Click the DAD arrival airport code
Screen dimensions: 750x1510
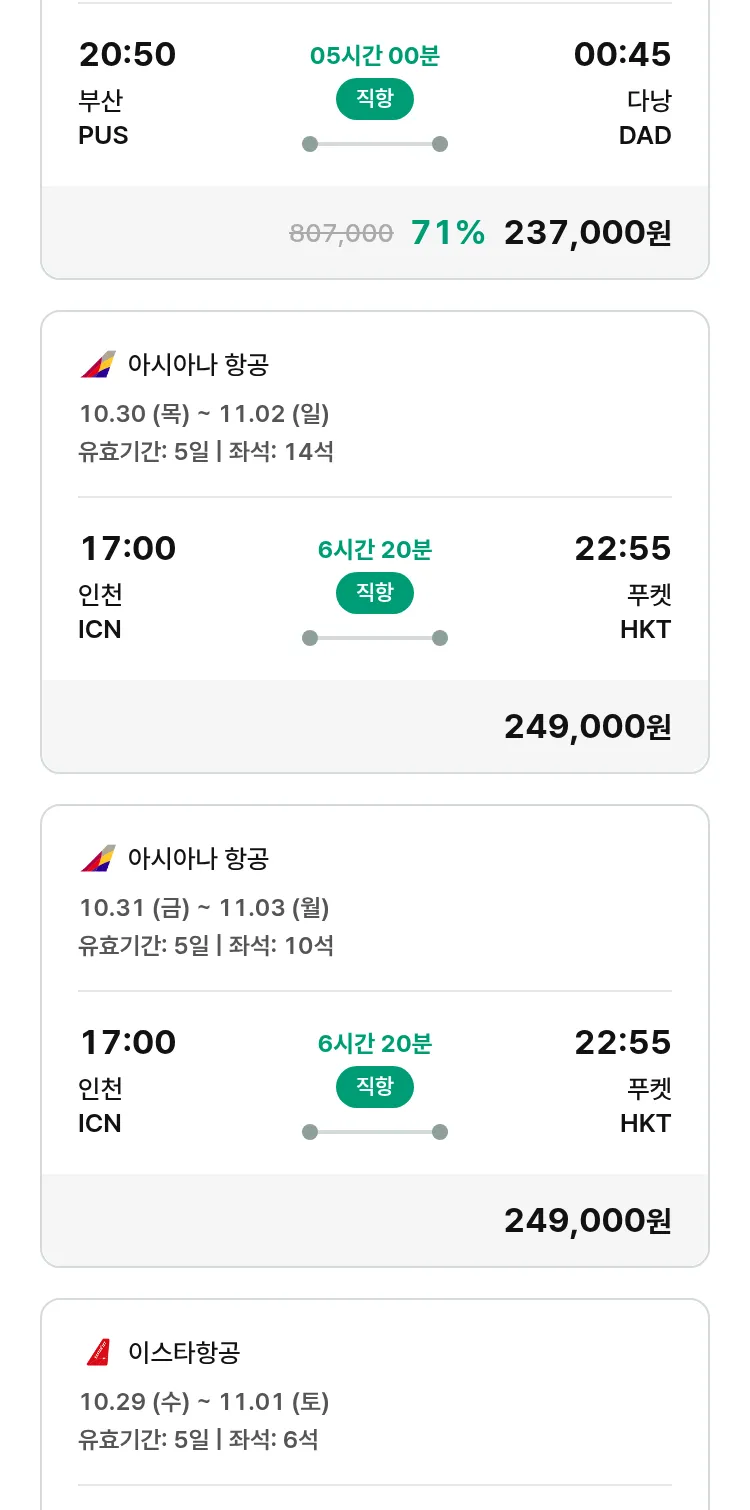[645, 135]
